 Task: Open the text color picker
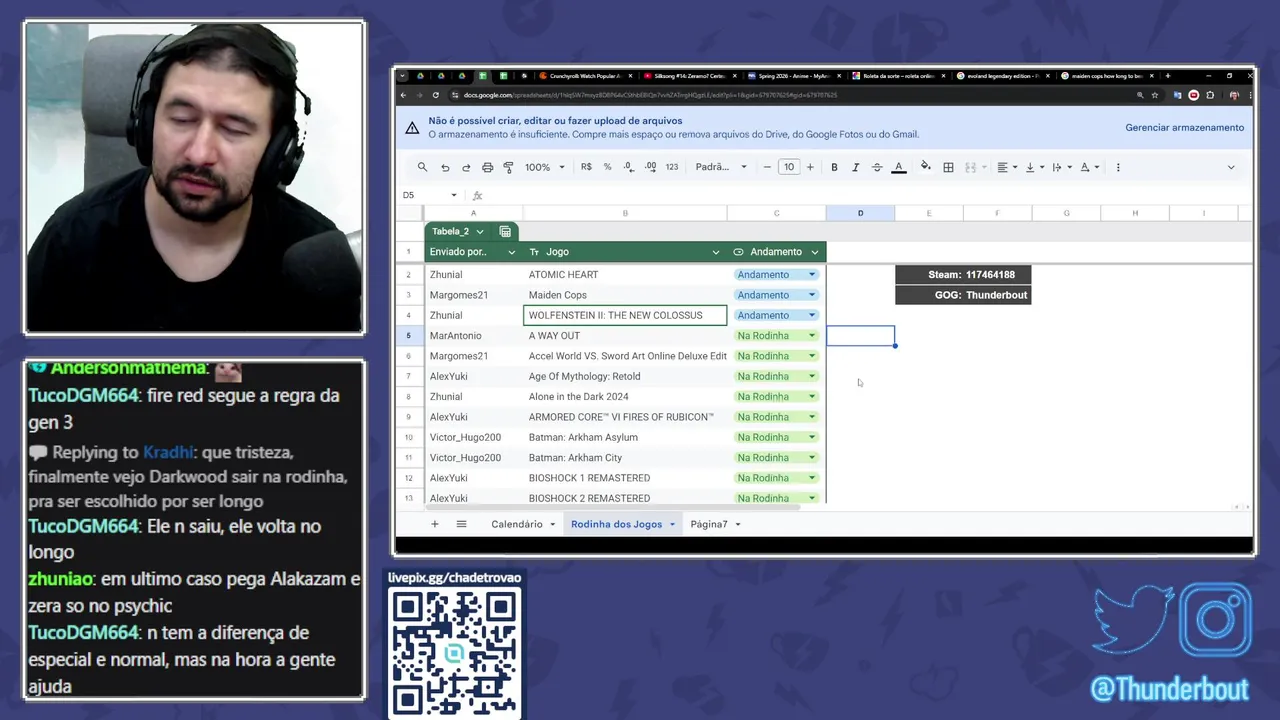coord(899,167)
